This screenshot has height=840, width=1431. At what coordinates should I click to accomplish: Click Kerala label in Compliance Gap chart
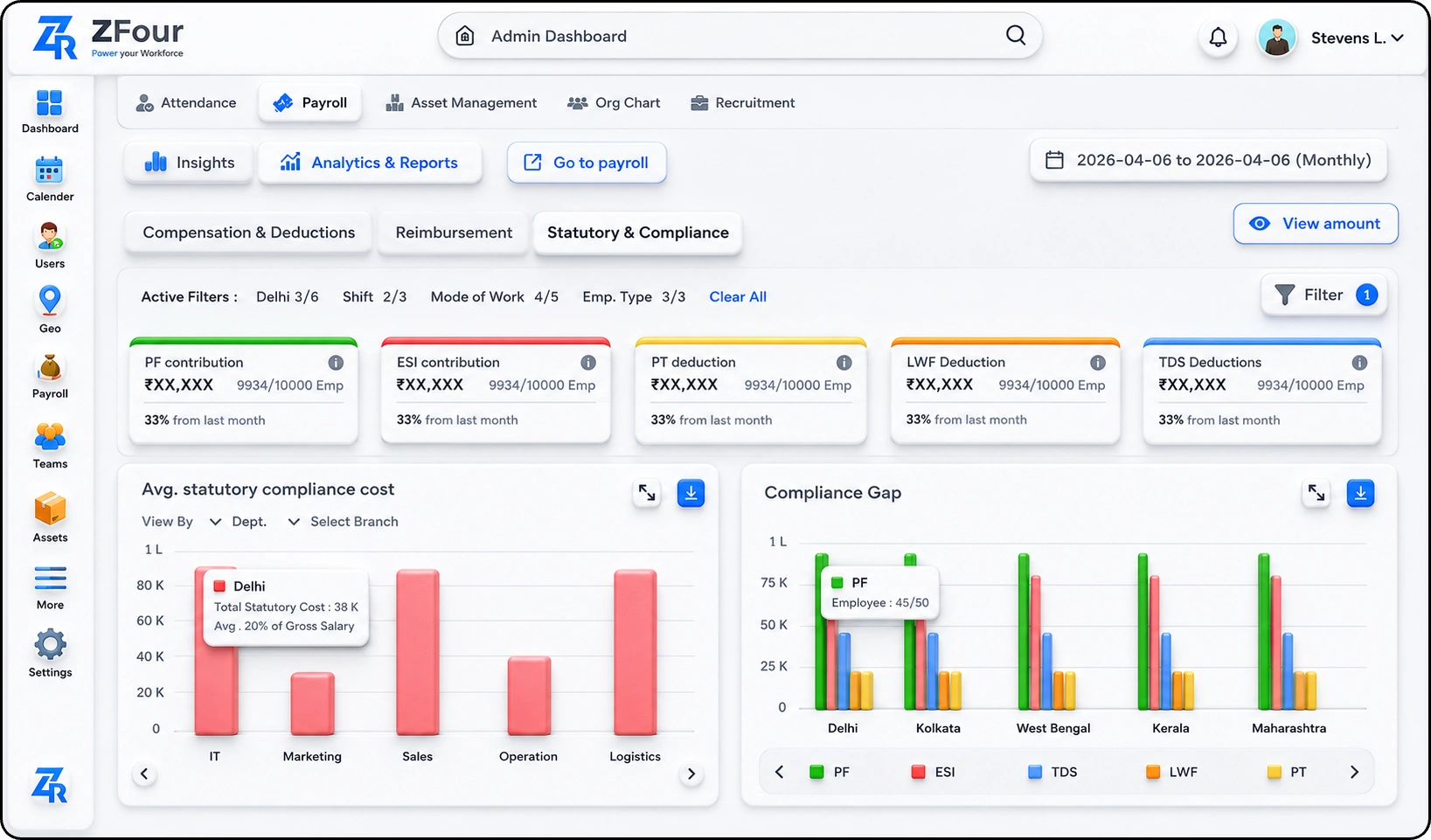coord(1171,728)
